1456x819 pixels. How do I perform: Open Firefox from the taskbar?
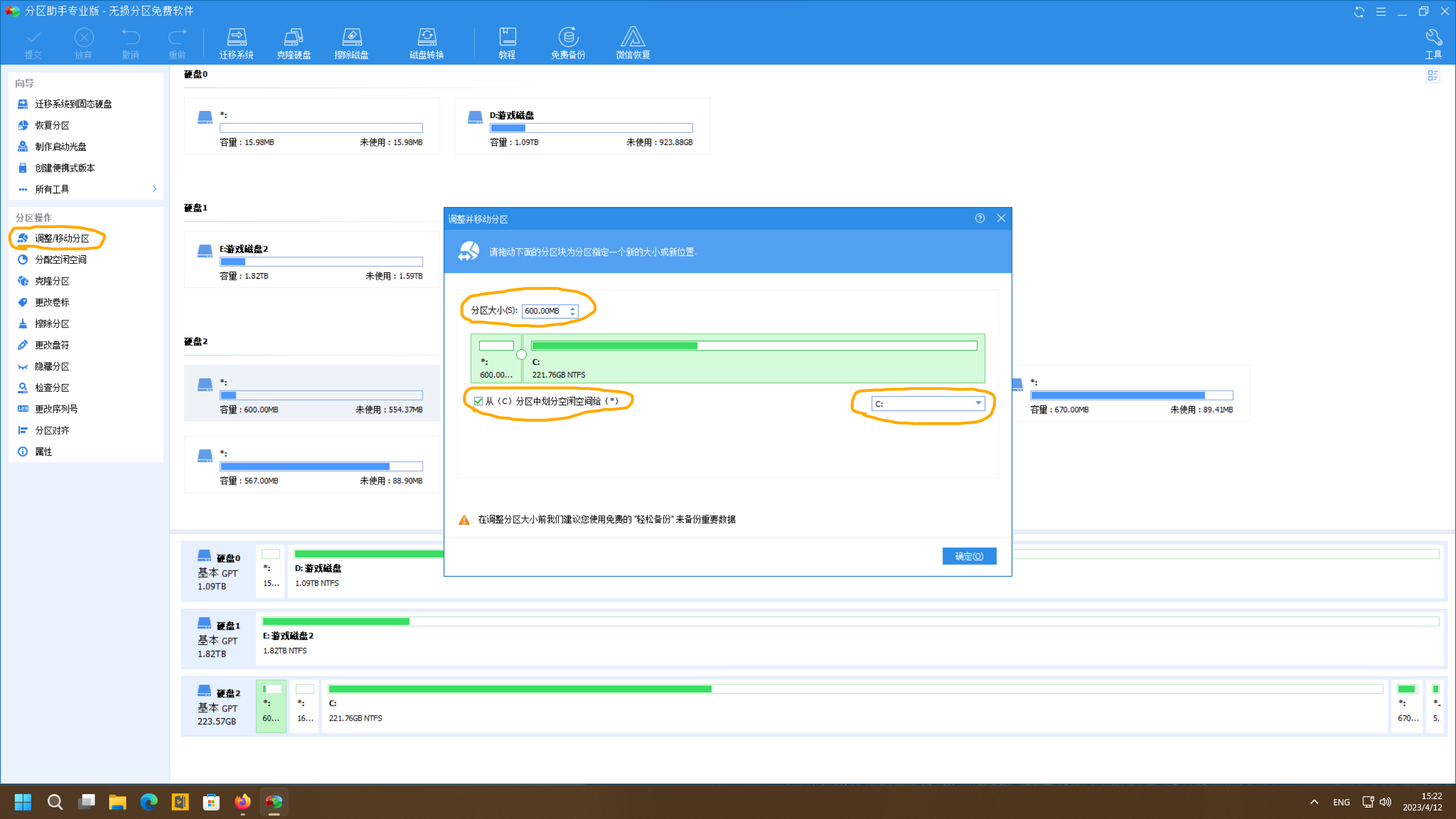(x=243, y=802)
